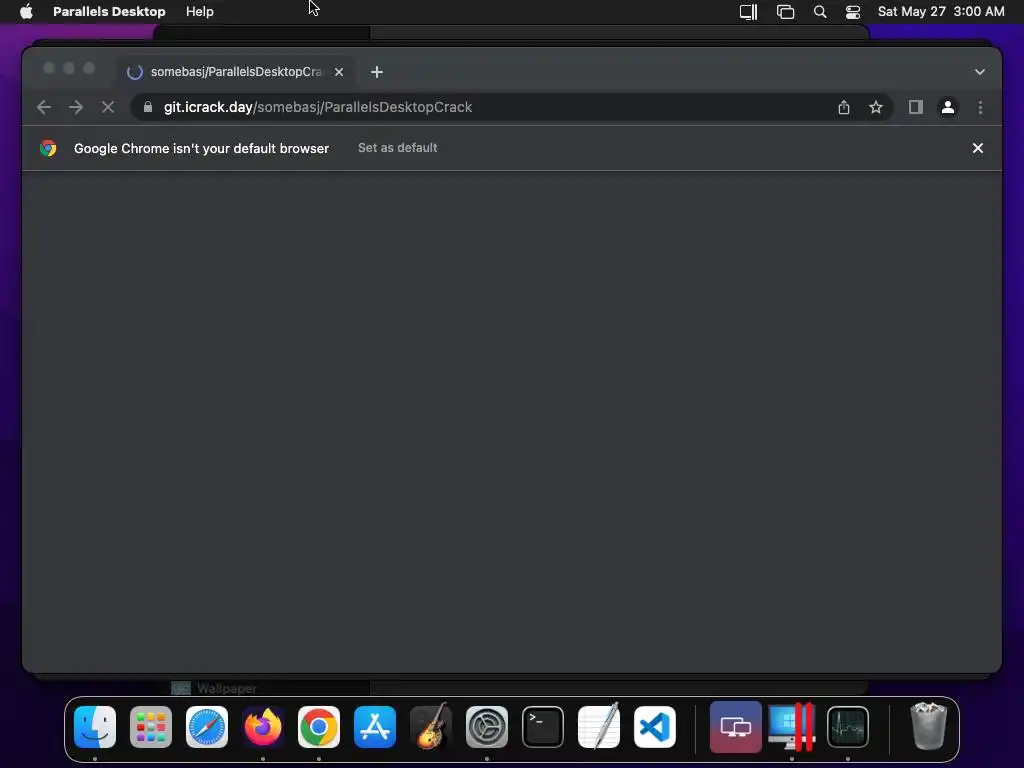Toggle the Chrome side panel
The width and height of the screenshot is (1024, 768).
coord(916,107)
